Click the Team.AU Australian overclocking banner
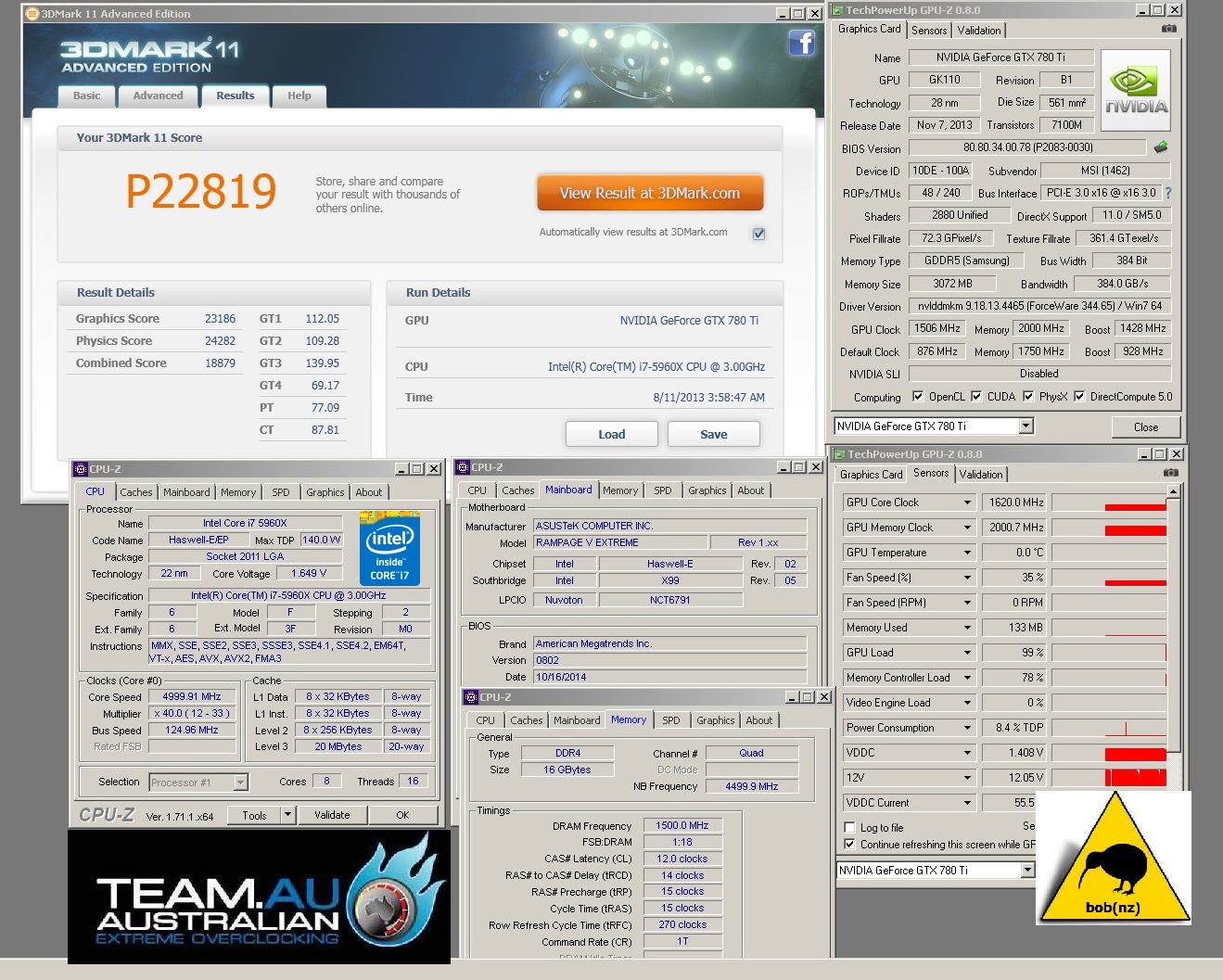The height and width of the screenshot is (980, 1223). click(x=259, y=897)
